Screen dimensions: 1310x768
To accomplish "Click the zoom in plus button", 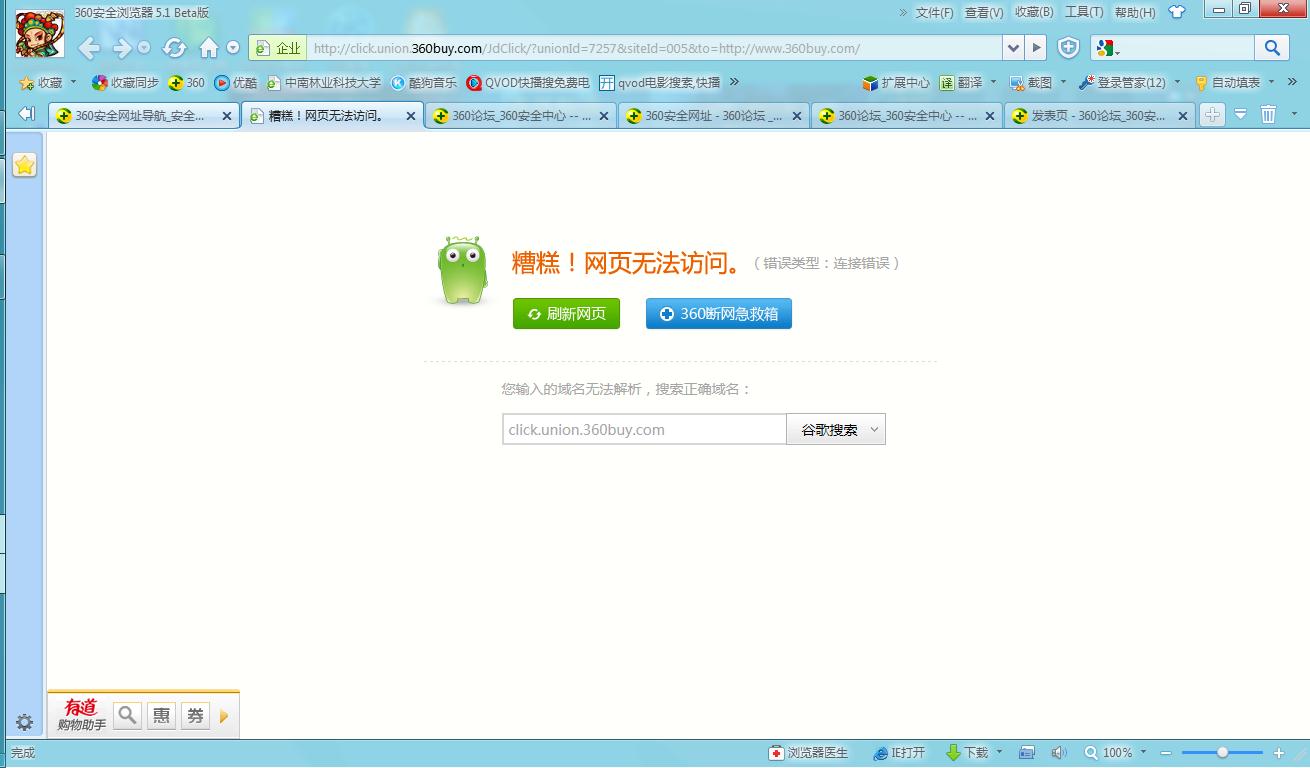I will coord(1279,753).
